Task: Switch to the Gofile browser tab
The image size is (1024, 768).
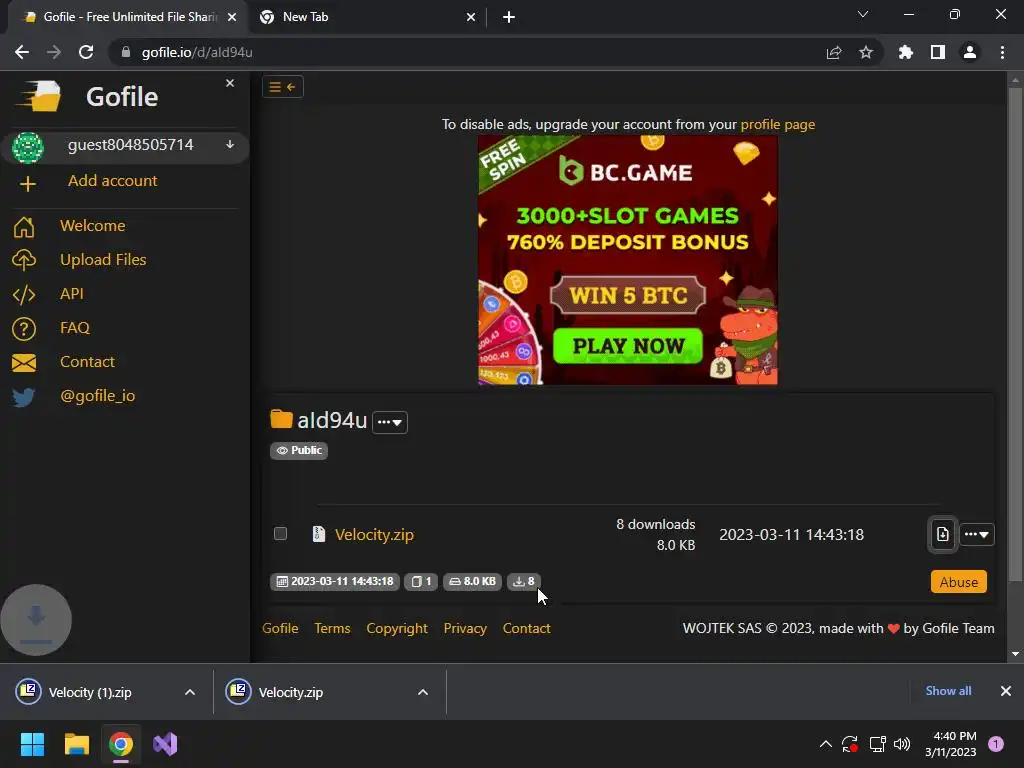Action: click(x=129, y=17)
